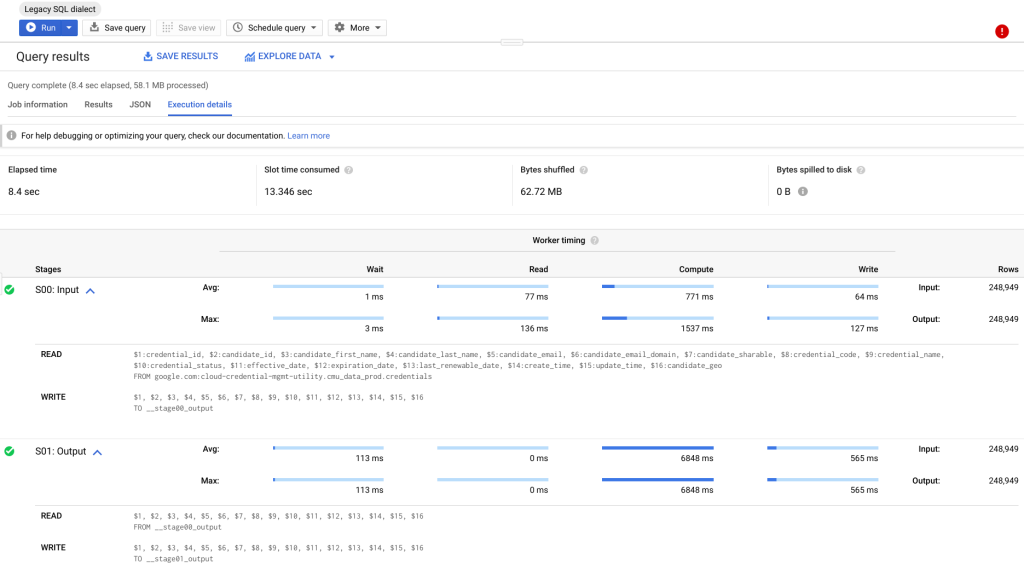Switch to the Results tab
1024x581 pixels.
point(97,104)
